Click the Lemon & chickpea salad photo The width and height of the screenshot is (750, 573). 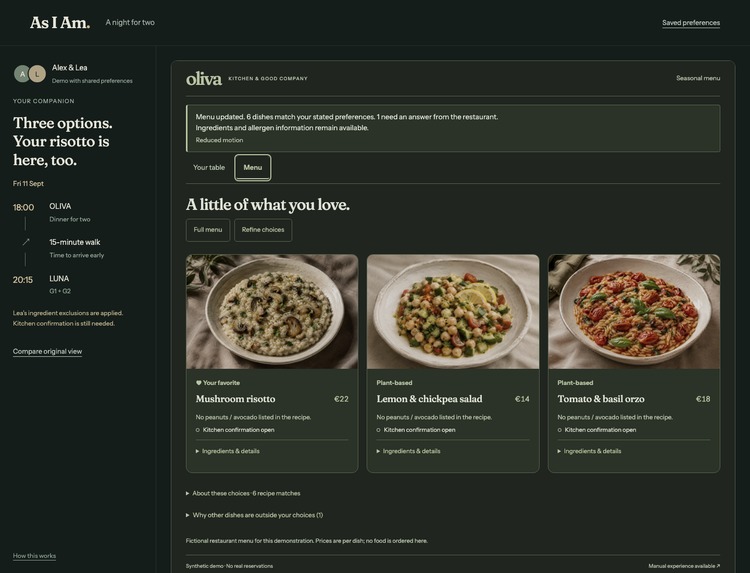pos(452,311)
